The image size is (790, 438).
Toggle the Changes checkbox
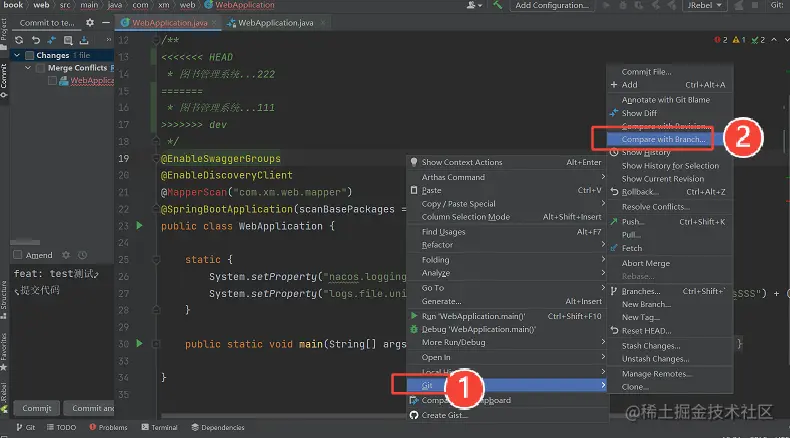tap(30, 55)
